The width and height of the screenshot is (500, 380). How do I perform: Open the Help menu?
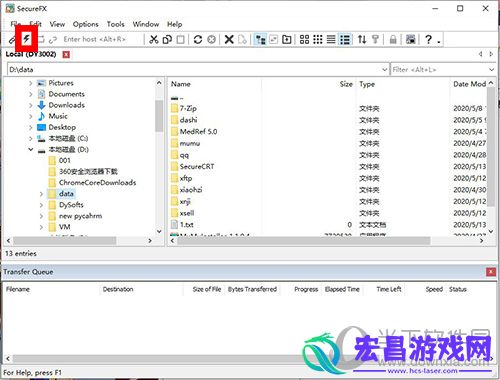coord(174,24)
